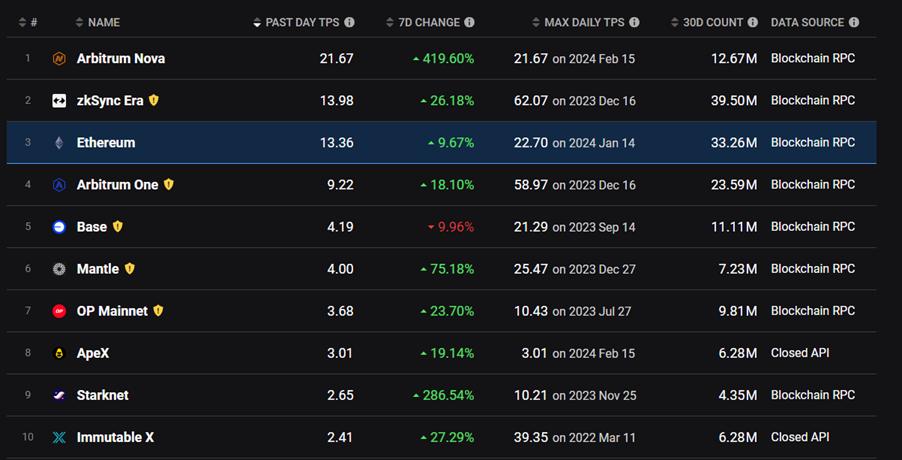Click the zkSync Era logo icon

[59, 101]
